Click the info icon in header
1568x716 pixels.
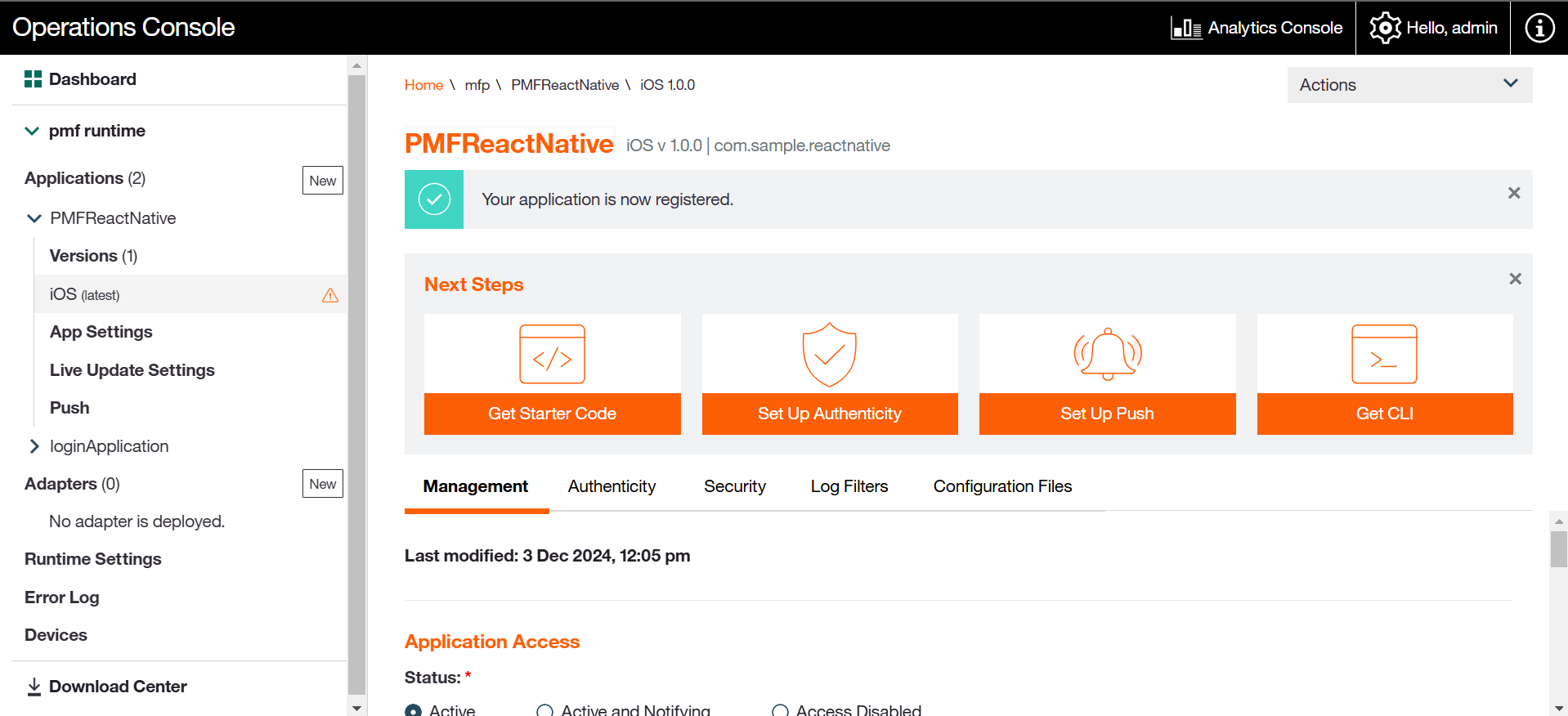(1539, 28)
